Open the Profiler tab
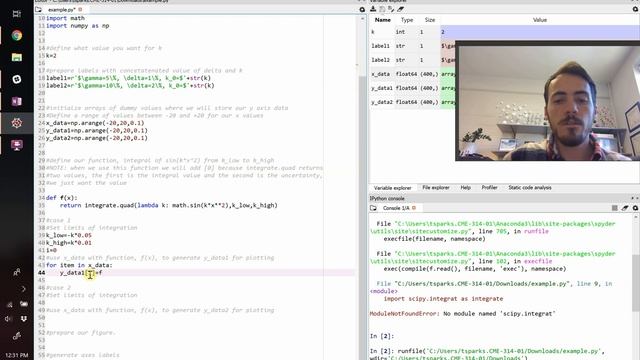The image size is (640, 360). pos(489,188)
